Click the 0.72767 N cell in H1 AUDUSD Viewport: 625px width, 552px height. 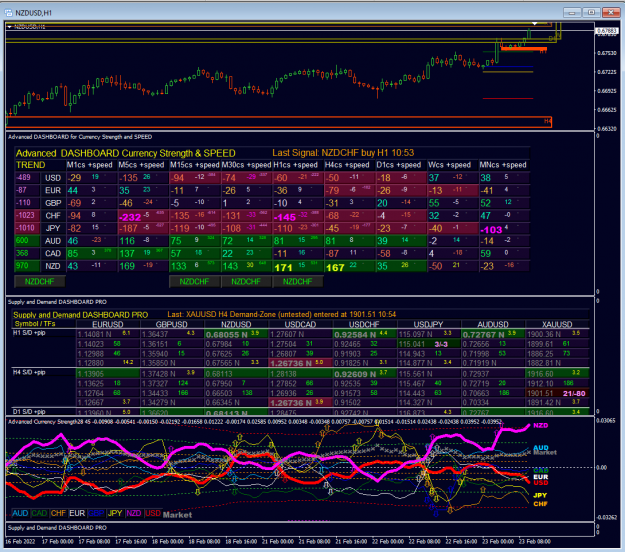point(493,334)
